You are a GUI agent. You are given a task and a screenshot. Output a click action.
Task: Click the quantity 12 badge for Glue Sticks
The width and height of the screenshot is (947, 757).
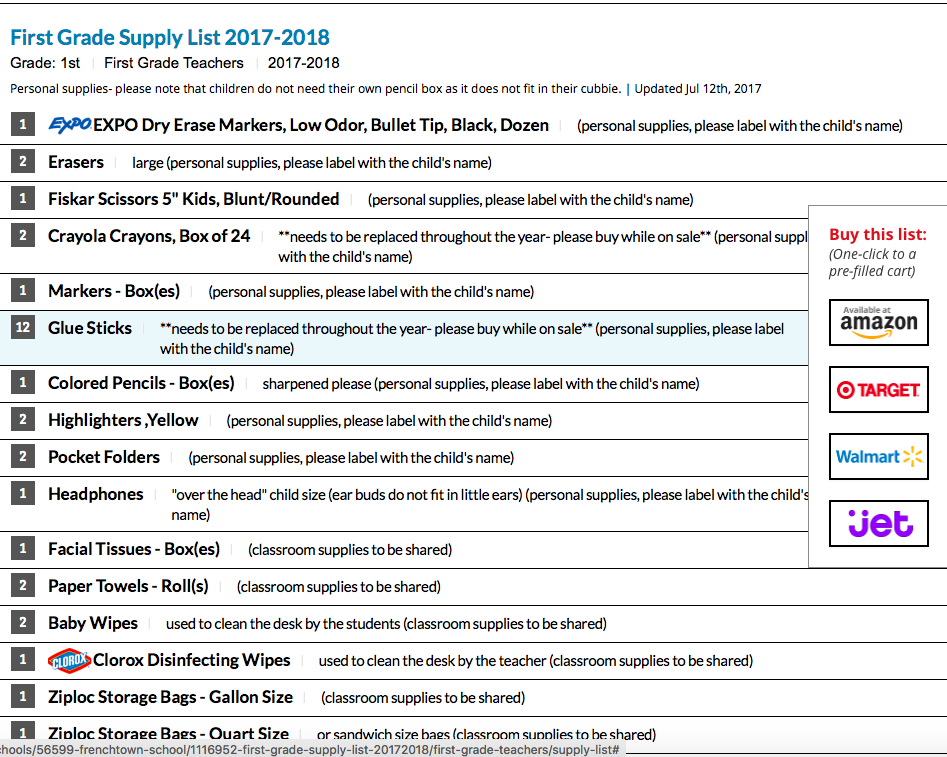pos(23,327)
